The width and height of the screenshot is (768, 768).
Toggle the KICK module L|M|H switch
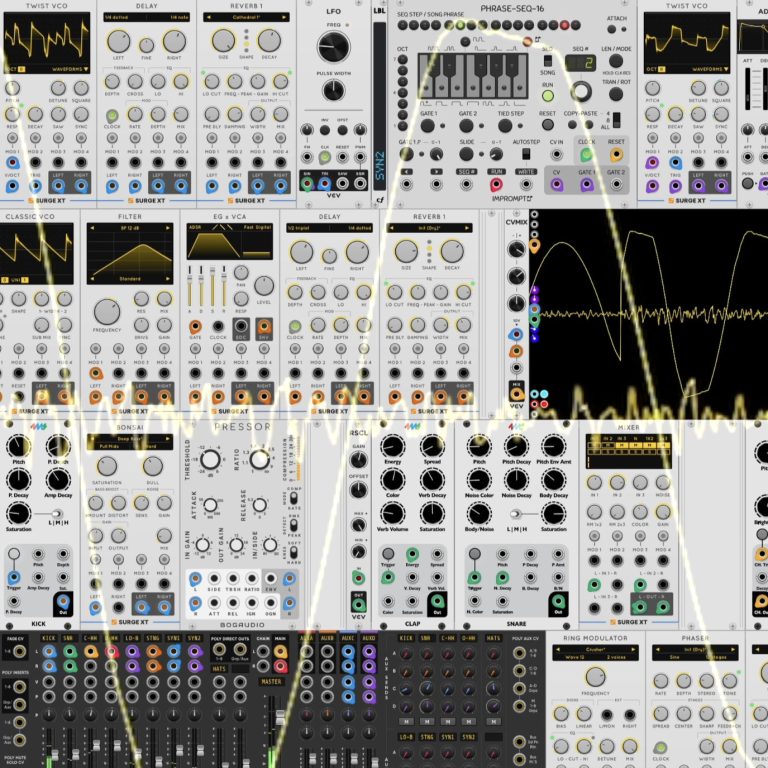point(57,513)
